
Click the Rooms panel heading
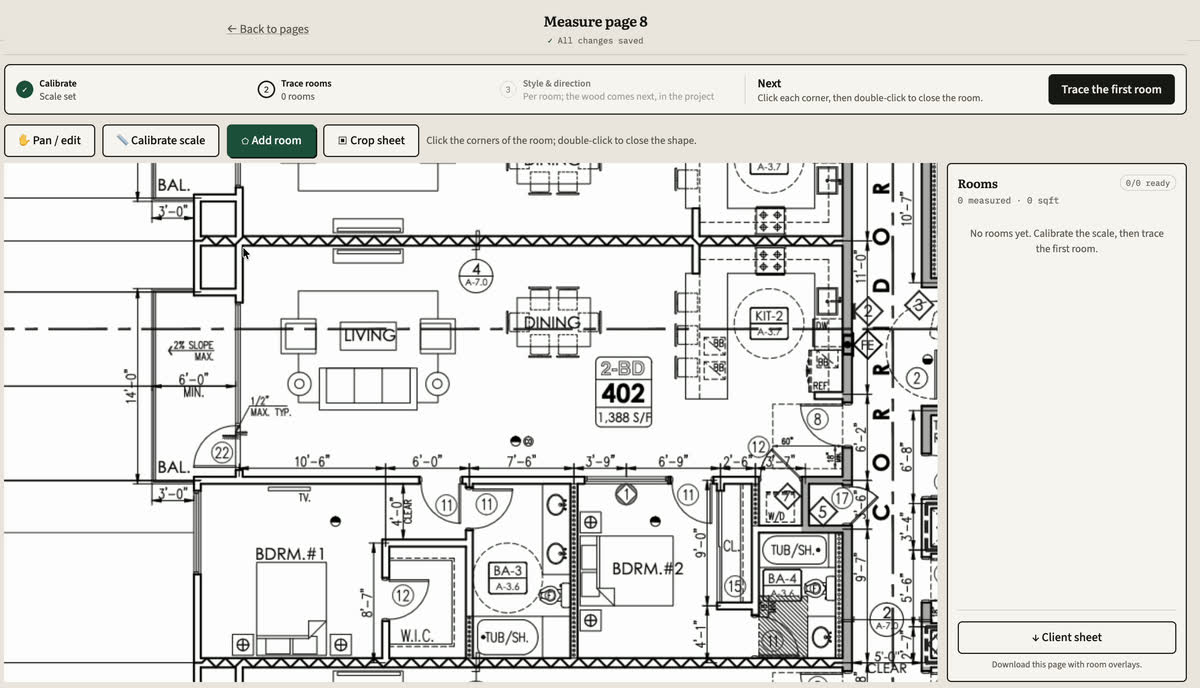coord(977,184)
